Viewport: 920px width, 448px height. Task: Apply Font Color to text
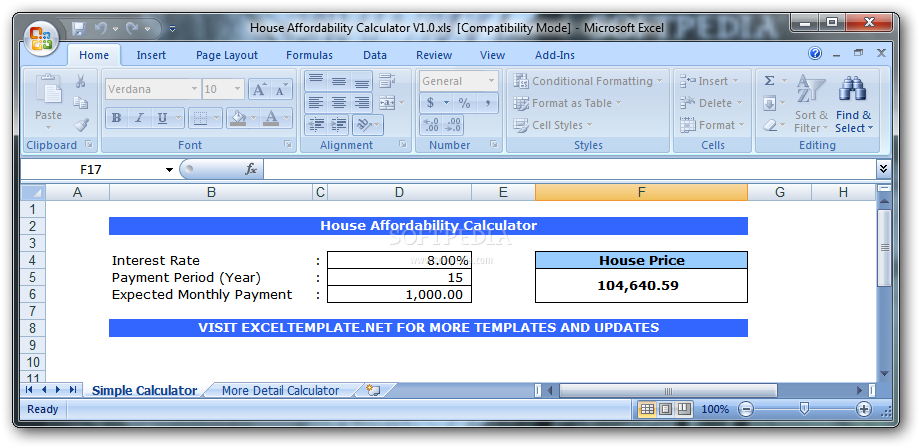[270, 118]
